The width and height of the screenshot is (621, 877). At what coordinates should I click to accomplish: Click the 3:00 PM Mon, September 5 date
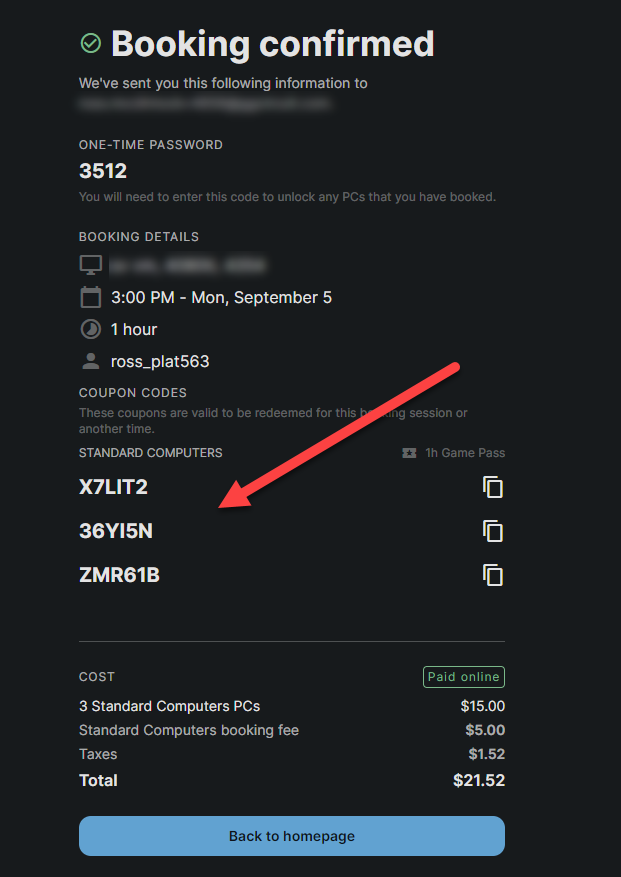tap(221, 297)
